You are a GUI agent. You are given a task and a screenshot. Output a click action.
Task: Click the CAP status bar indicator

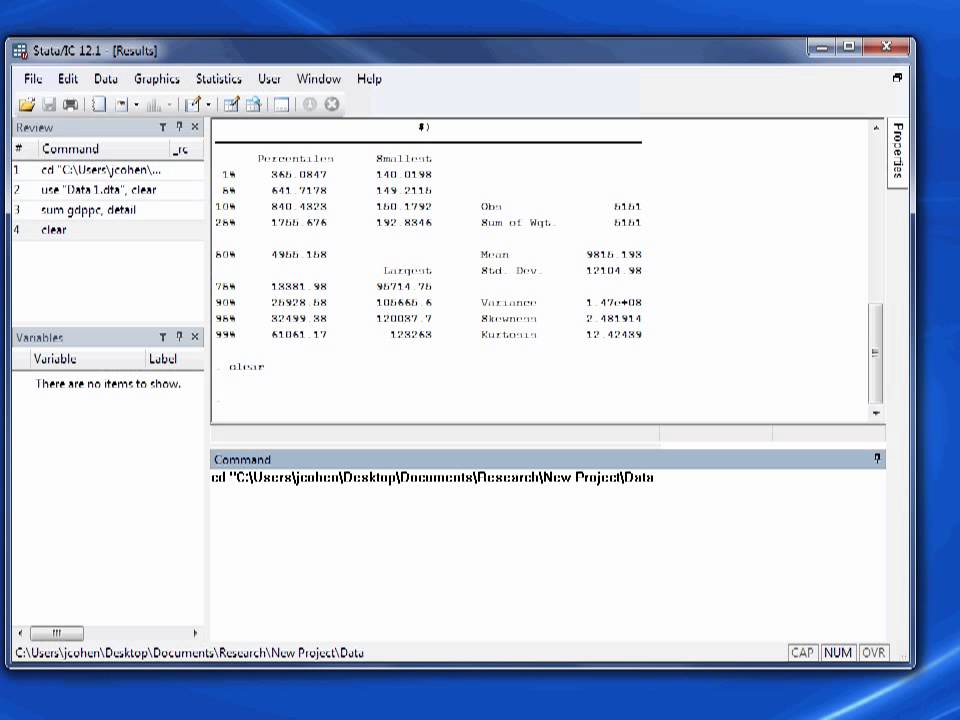[x=802, y=653]
